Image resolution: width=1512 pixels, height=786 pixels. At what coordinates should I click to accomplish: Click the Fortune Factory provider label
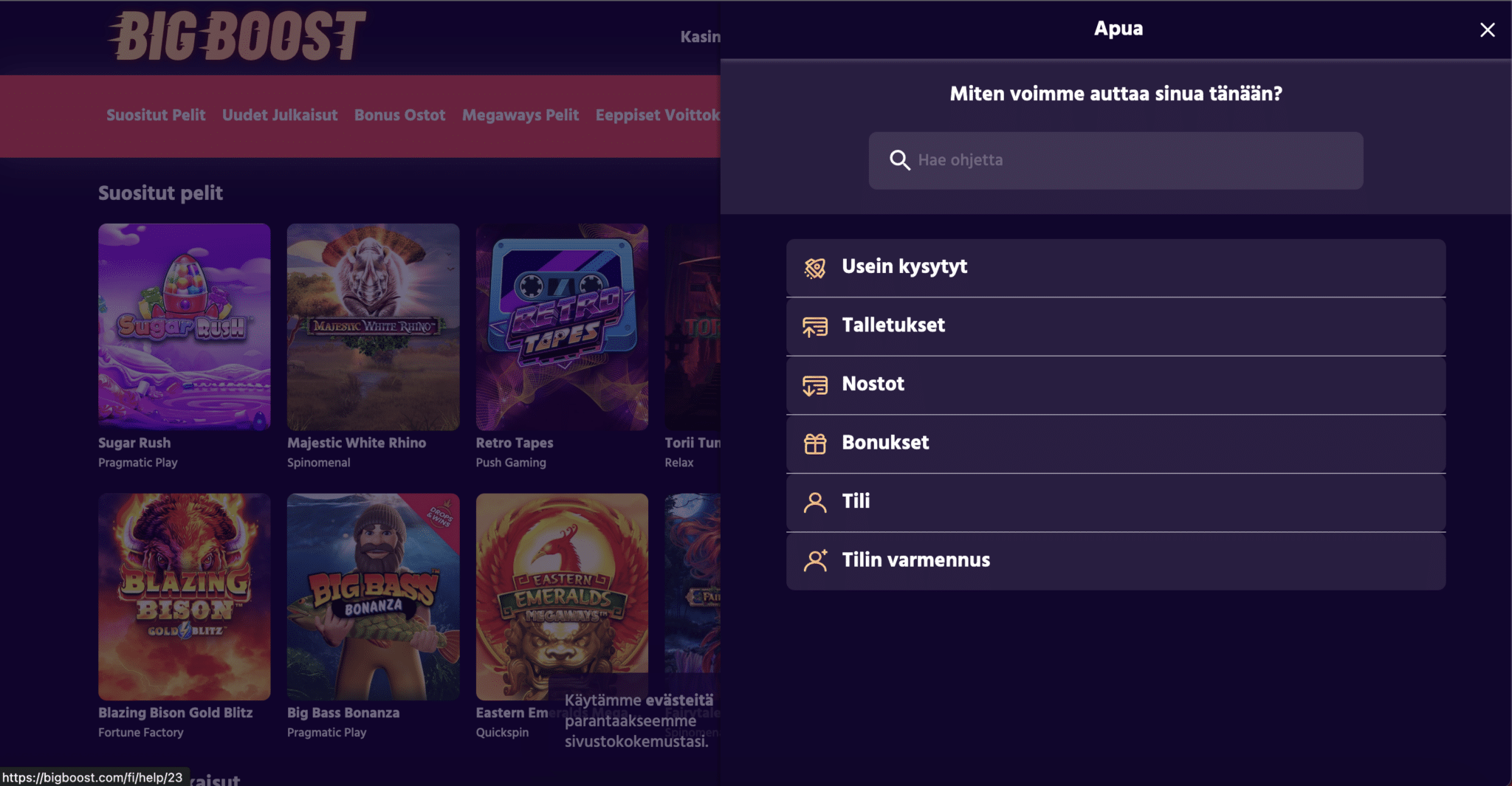click(141, 733)
